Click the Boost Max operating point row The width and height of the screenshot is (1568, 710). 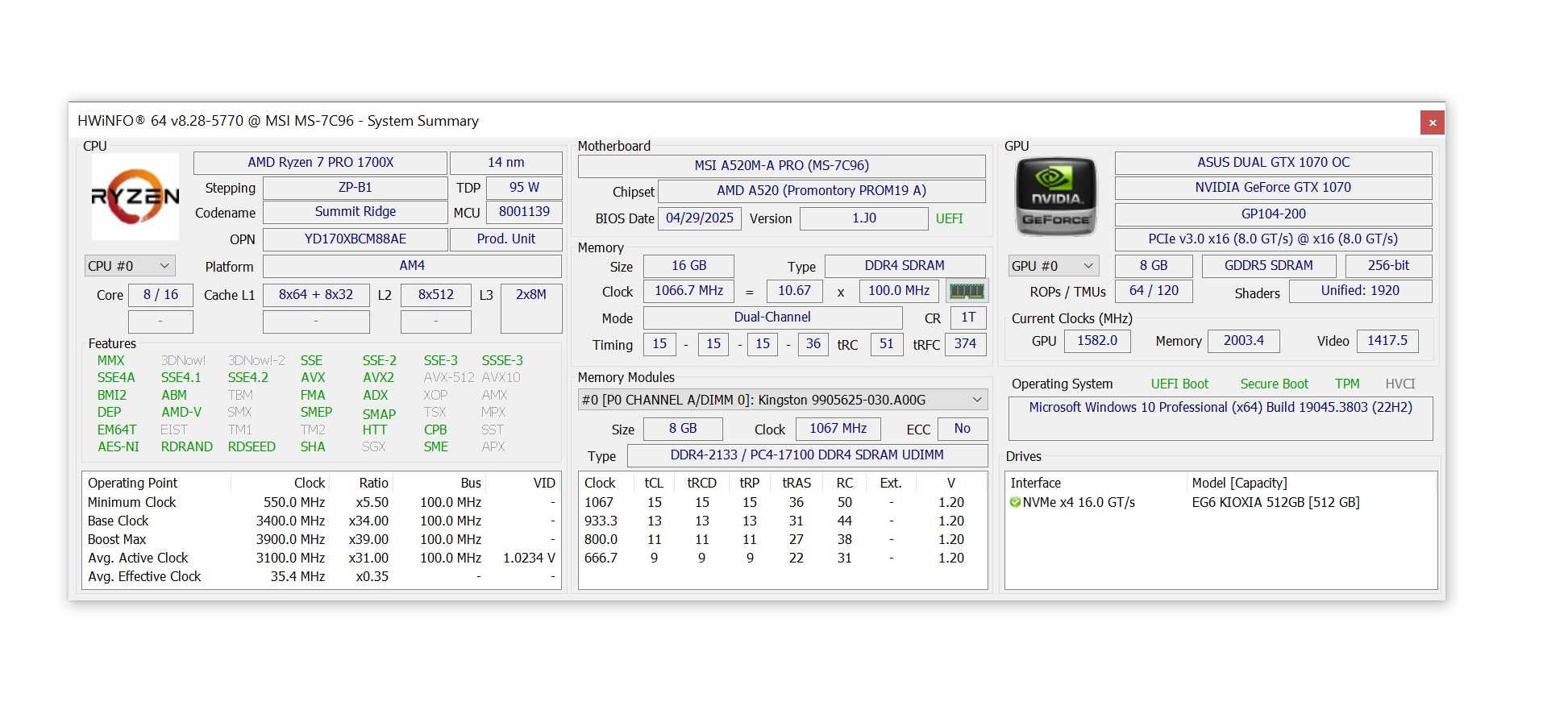point(321,540)
